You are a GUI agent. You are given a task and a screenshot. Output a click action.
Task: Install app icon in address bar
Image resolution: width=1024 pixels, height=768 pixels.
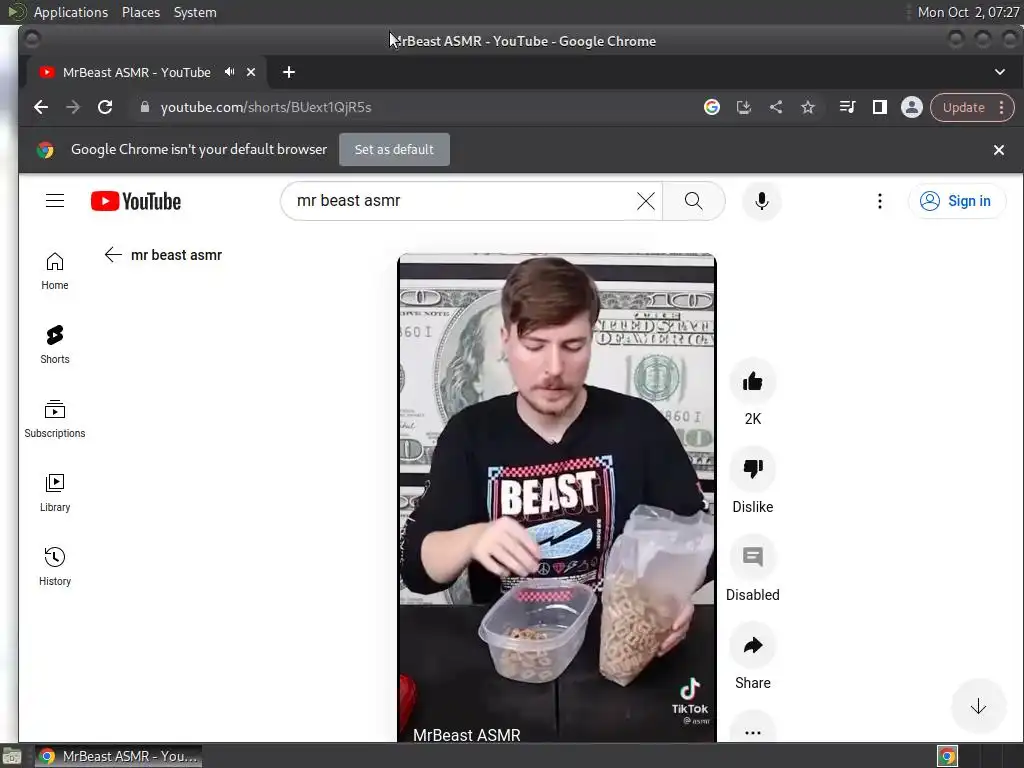pyautogui.click(x=744, y=107)
